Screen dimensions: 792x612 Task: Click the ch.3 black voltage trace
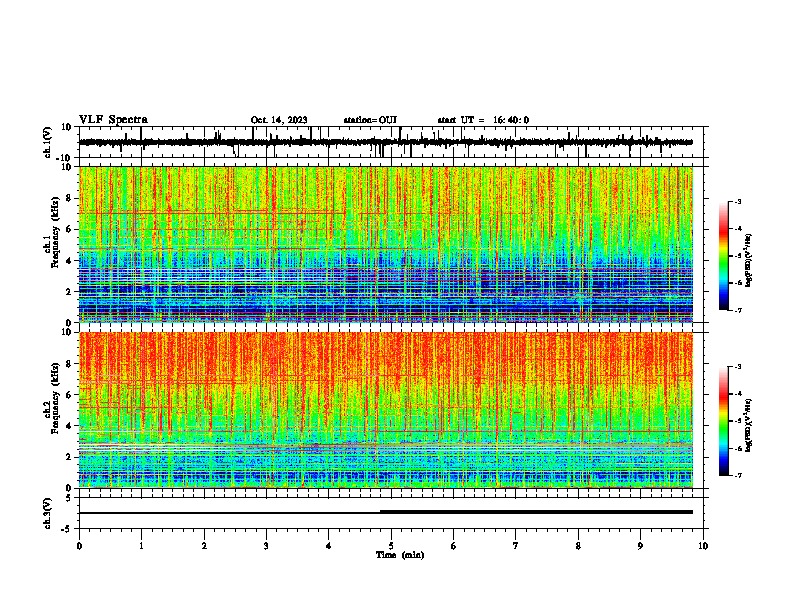click(x=385, y=512)
